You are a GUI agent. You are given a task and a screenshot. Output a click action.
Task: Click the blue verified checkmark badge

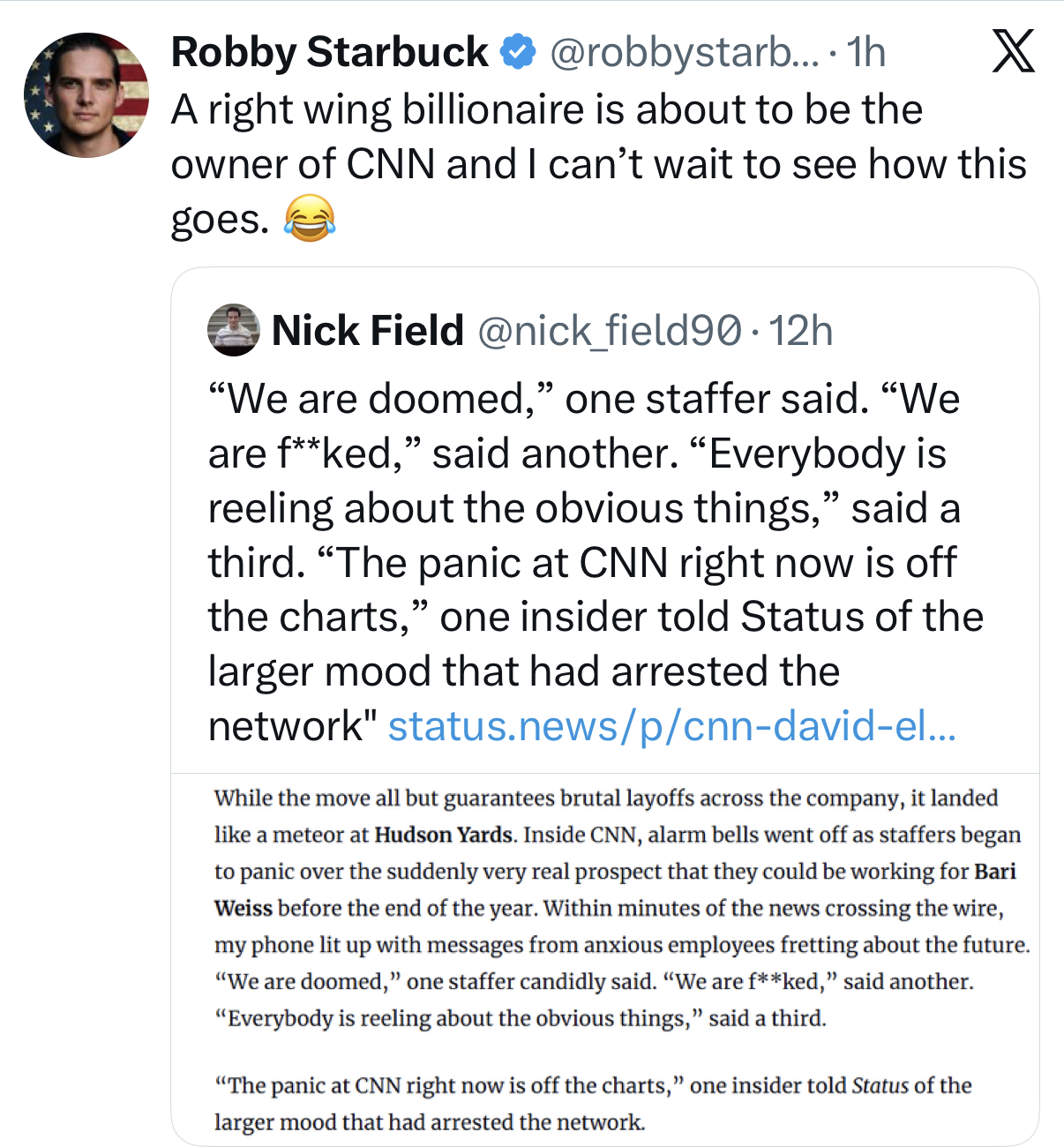[518, 52]
